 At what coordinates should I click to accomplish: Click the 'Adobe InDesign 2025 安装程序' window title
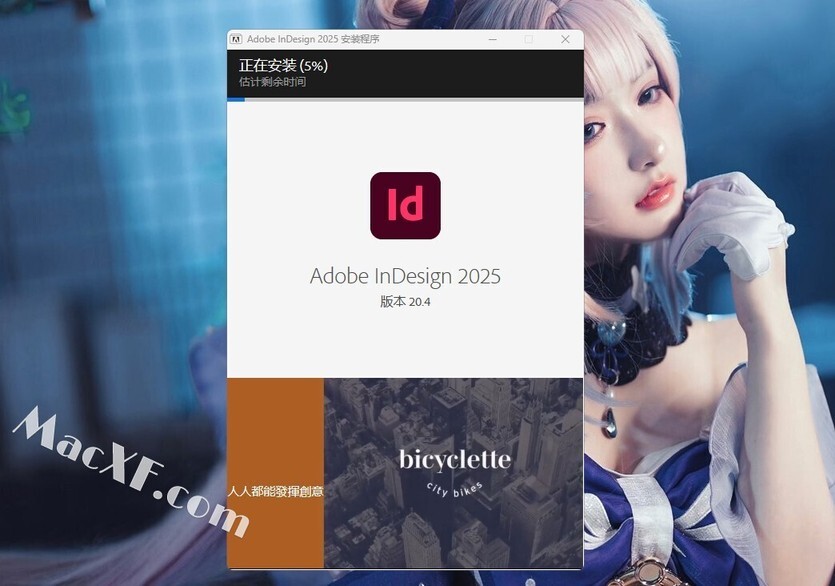pyautogui.click(x=313, y=39)
